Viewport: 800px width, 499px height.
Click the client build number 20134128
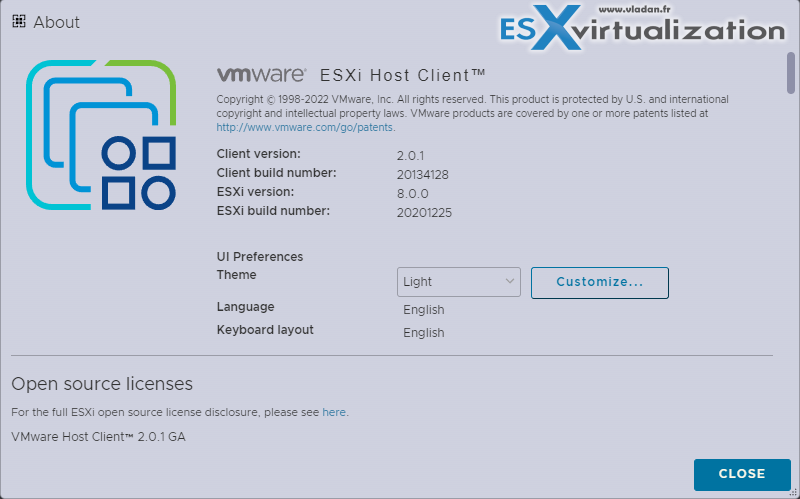point(422,174)
